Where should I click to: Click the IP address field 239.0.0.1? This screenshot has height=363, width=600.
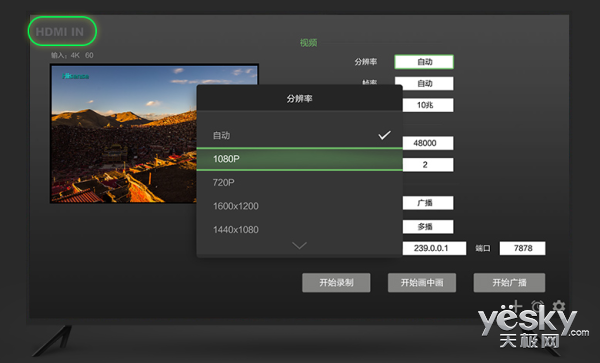pos(434,248)
